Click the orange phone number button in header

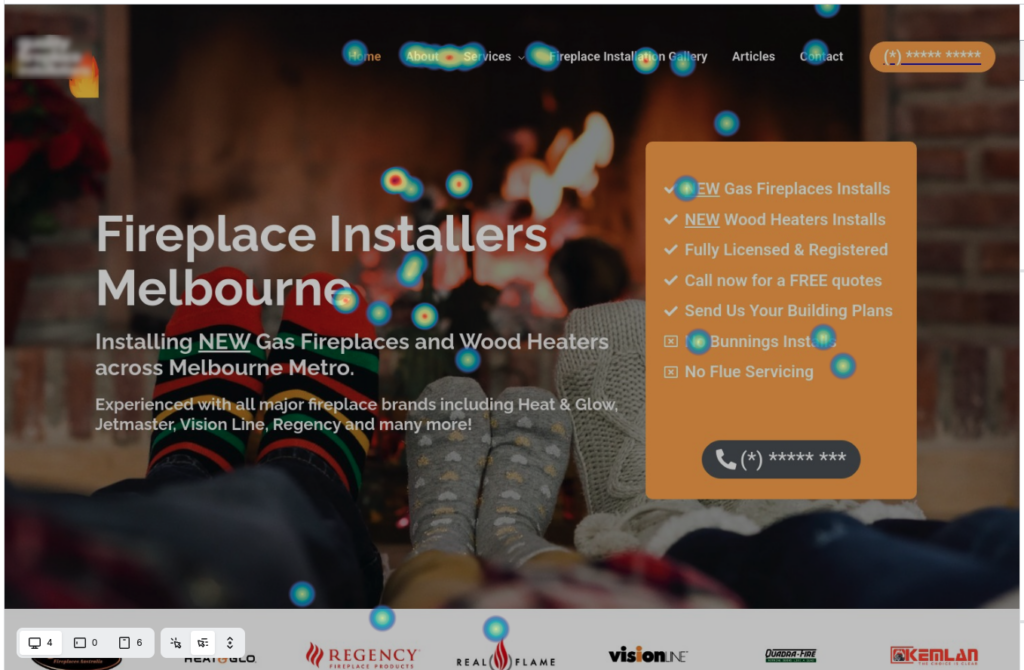[x=932, y=57]
